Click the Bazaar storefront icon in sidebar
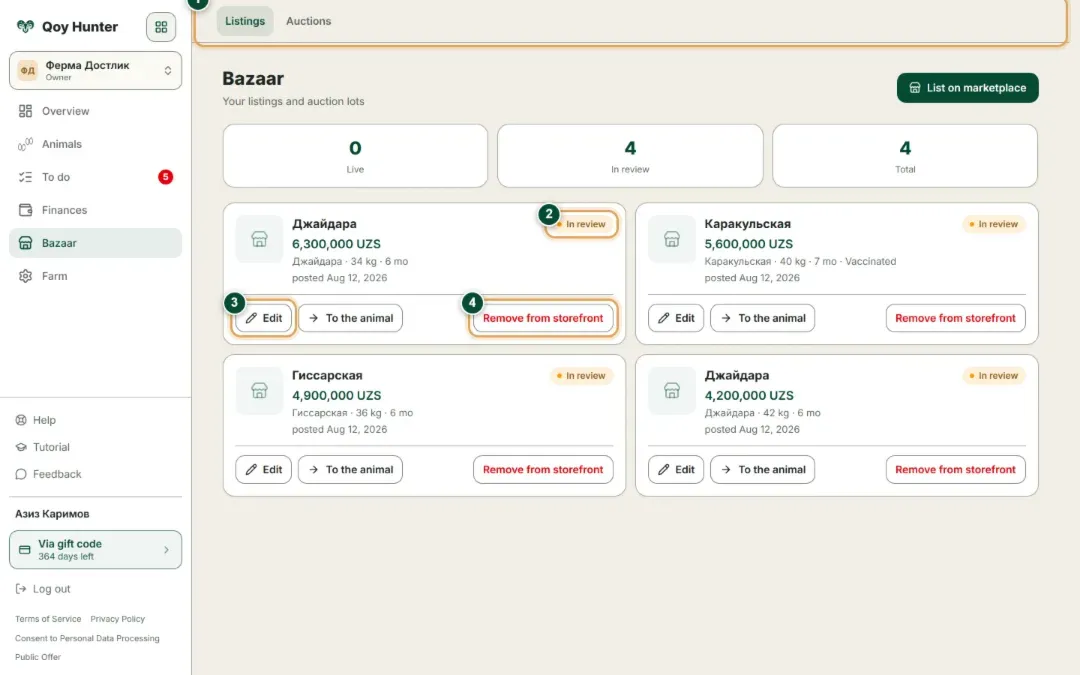The image size is (1080, 675). click(25, 243)
